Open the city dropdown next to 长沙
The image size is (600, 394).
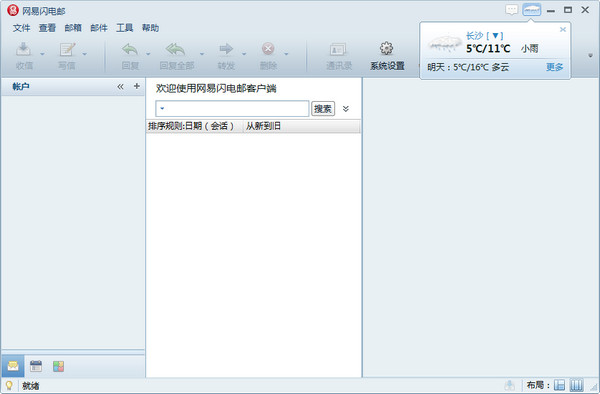[x=495, y=36]
